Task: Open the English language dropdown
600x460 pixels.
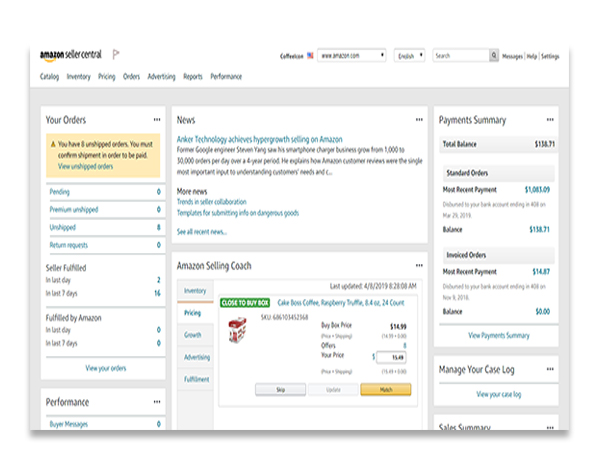Action: 410,56
